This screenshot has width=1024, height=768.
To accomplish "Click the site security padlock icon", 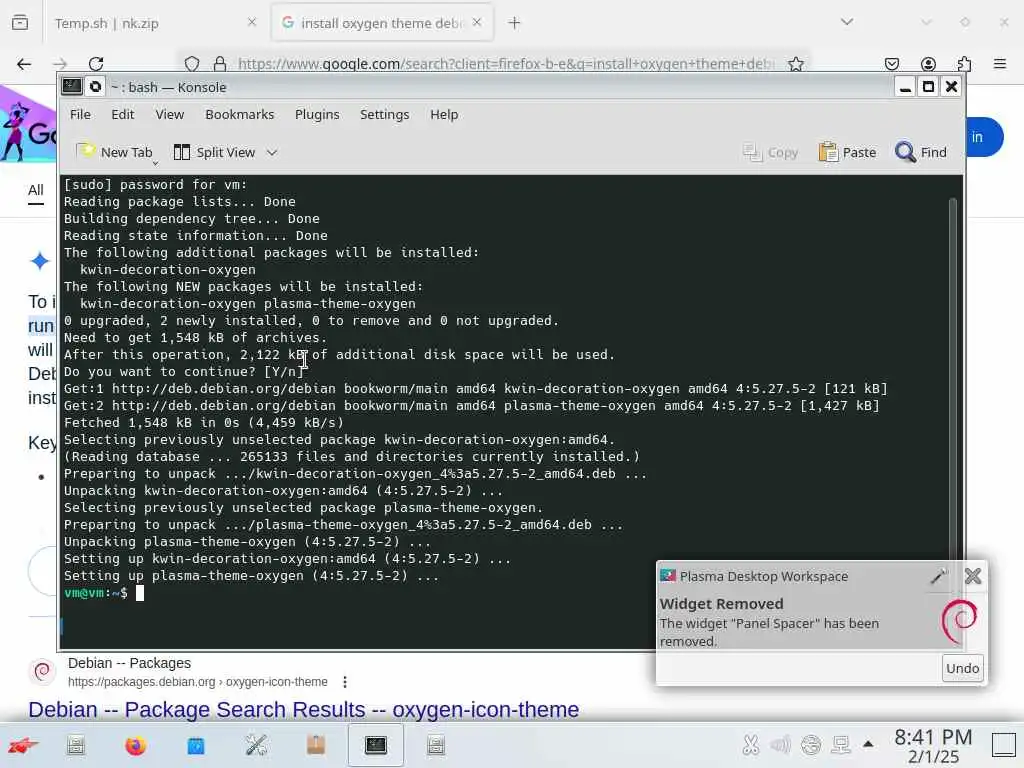I will click(220, 64).
